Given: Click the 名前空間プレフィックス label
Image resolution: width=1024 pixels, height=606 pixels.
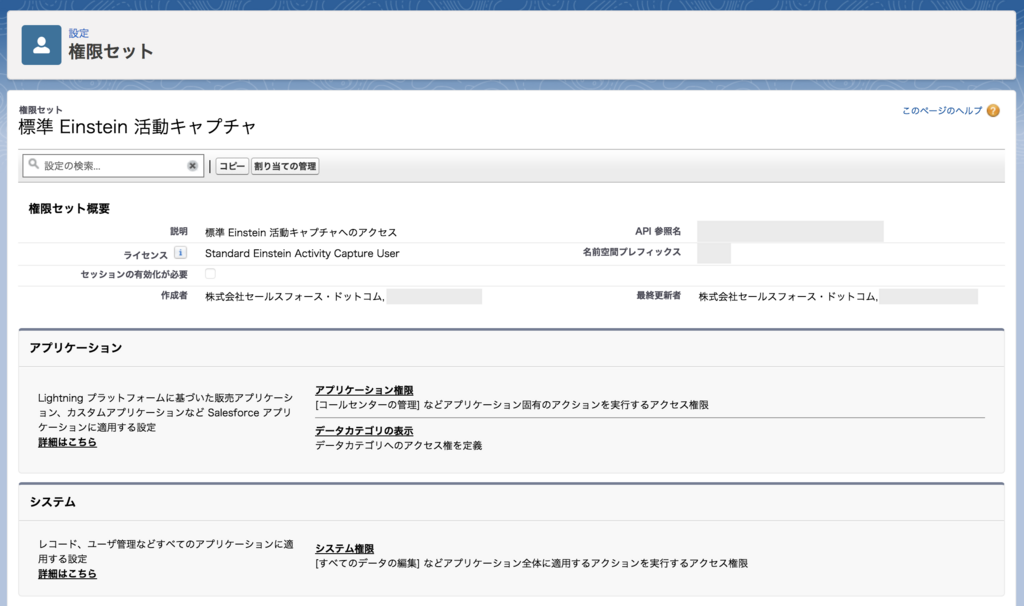Looking at the screenshot, I should 632,252.
